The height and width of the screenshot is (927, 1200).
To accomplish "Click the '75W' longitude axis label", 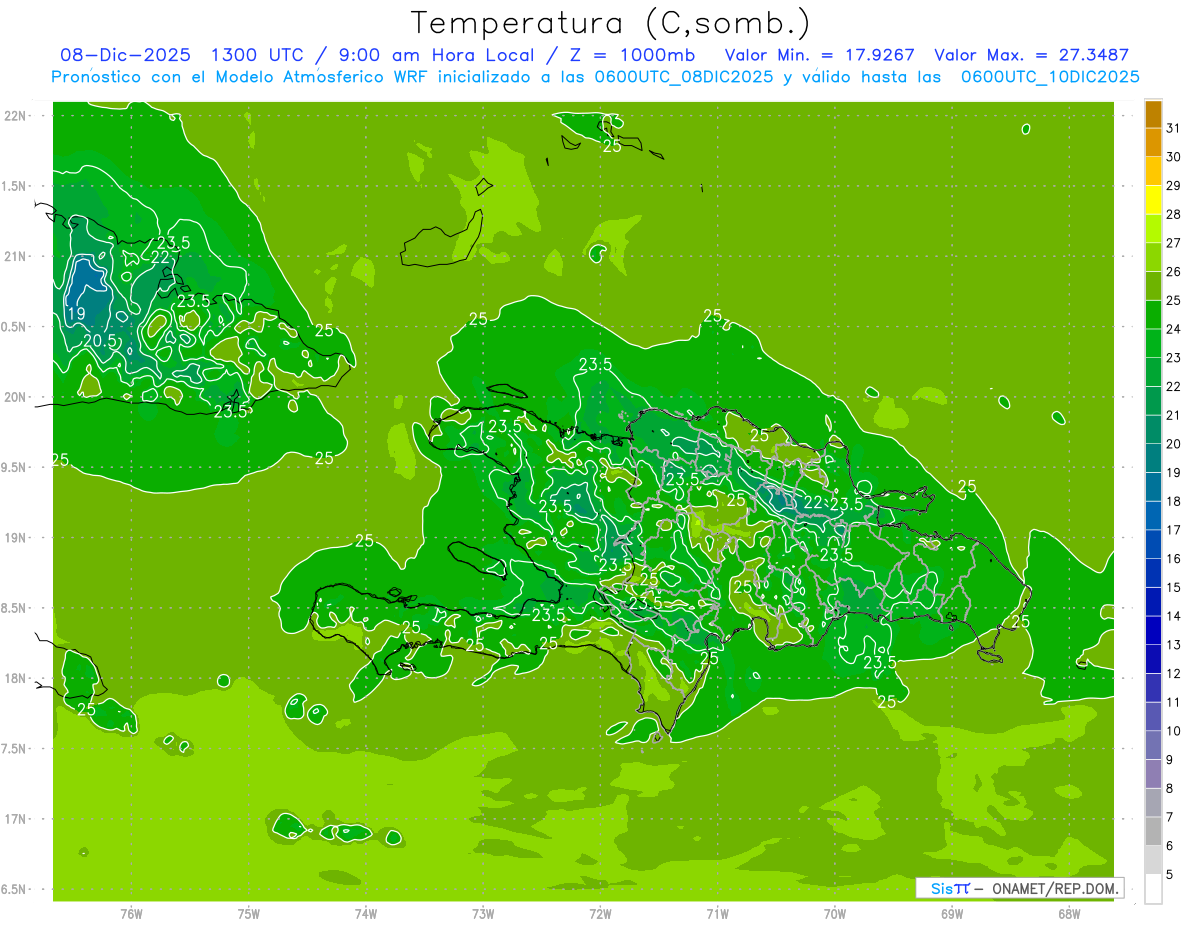I will coord(249,914).
